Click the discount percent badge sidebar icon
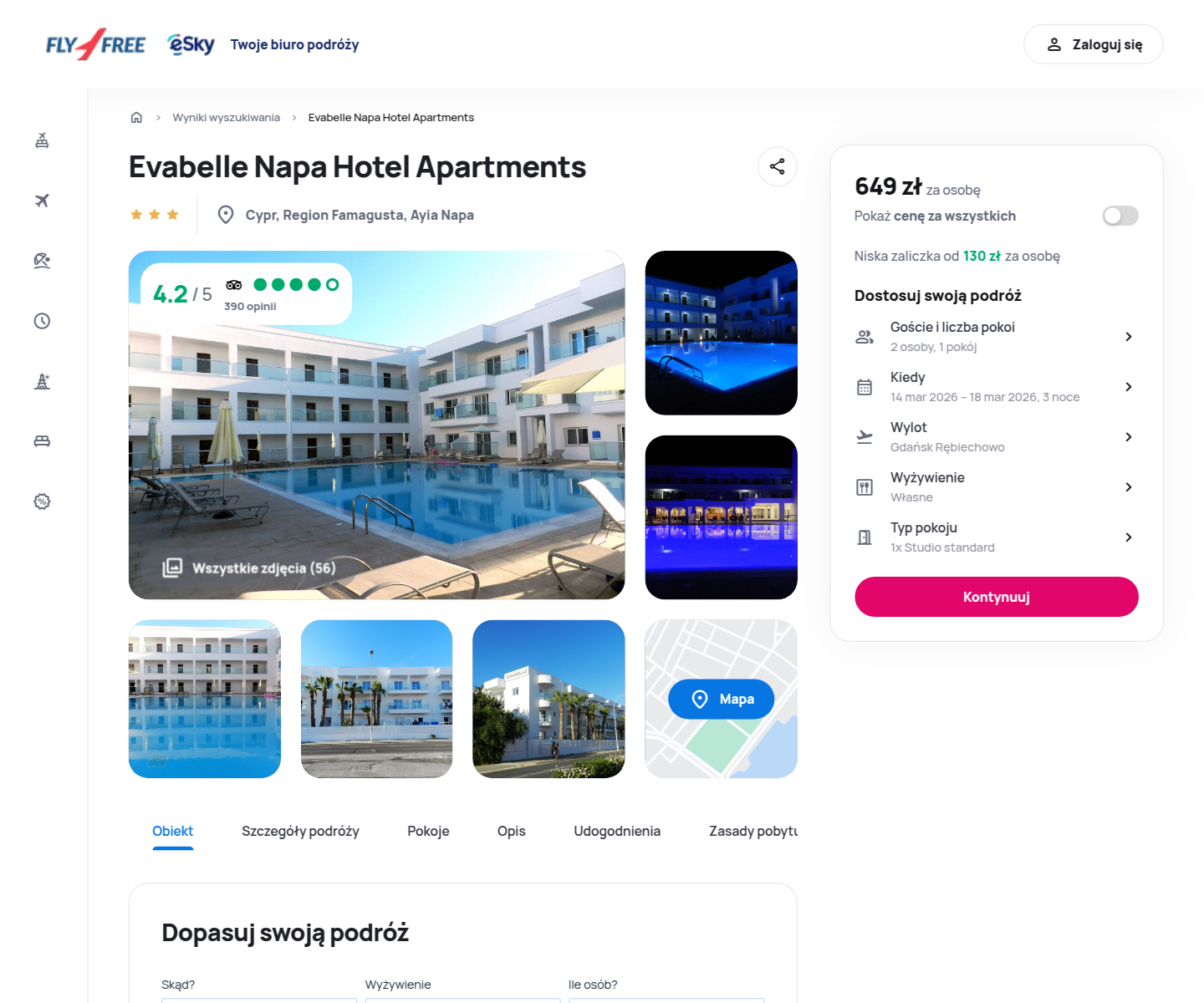1204x1003 pixels. coord(42,501)
